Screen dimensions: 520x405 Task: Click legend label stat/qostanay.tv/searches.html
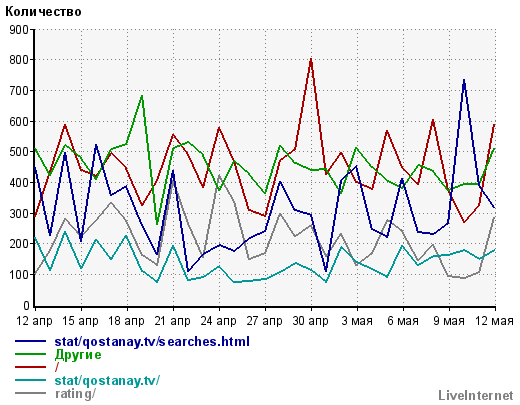coord(152,342)
